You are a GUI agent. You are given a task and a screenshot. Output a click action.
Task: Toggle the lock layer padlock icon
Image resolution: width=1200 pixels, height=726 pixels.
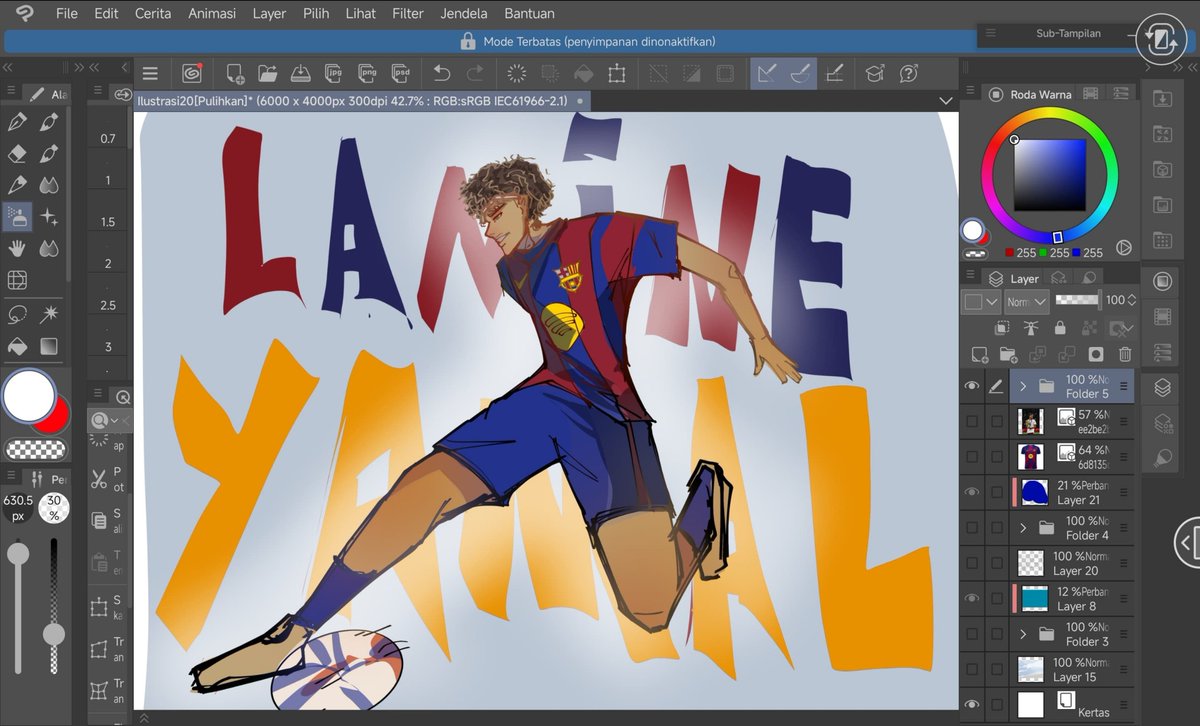(1060, 328)
